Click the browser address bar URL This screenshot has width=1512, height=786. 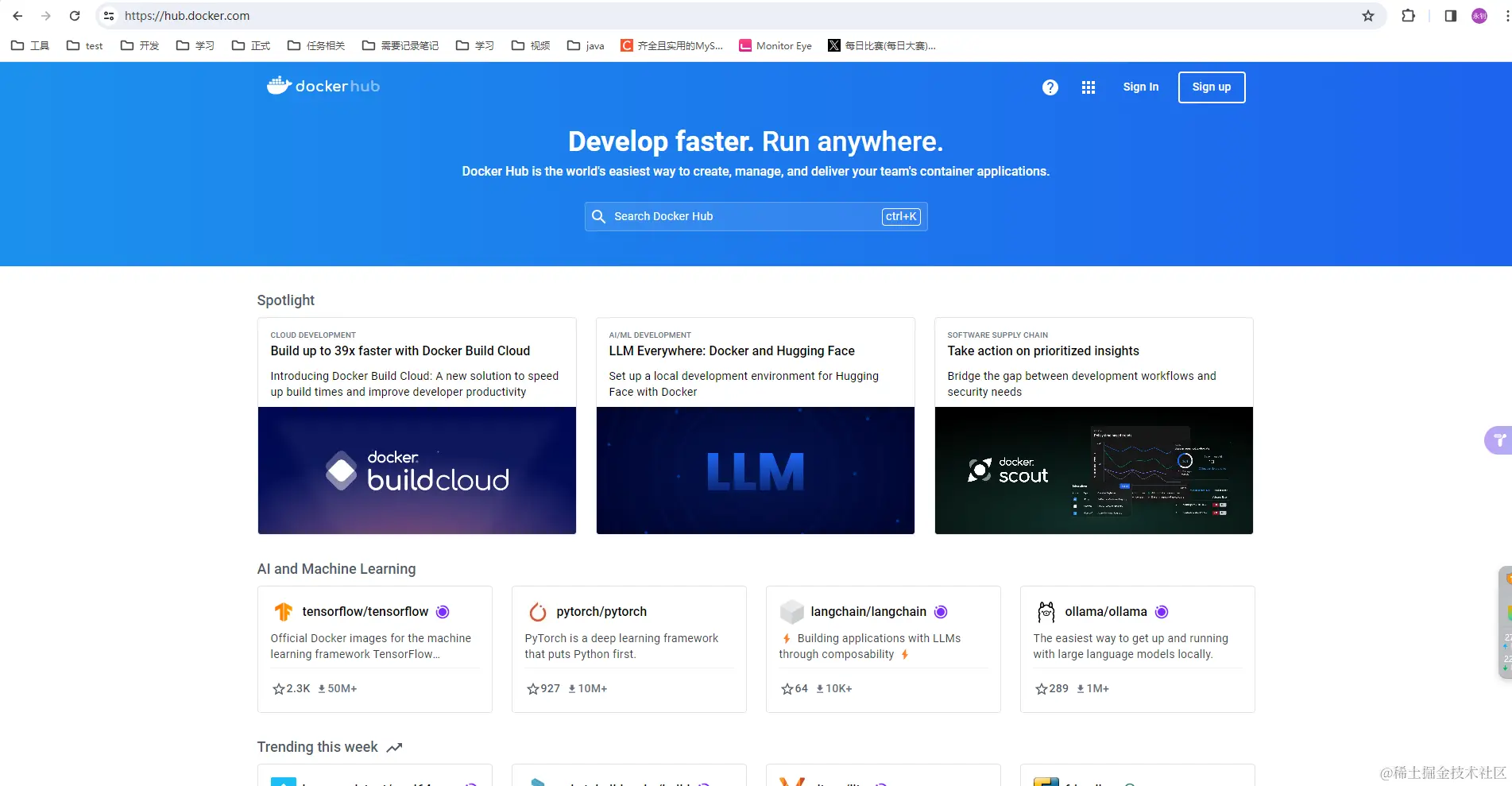coord(188,16)
